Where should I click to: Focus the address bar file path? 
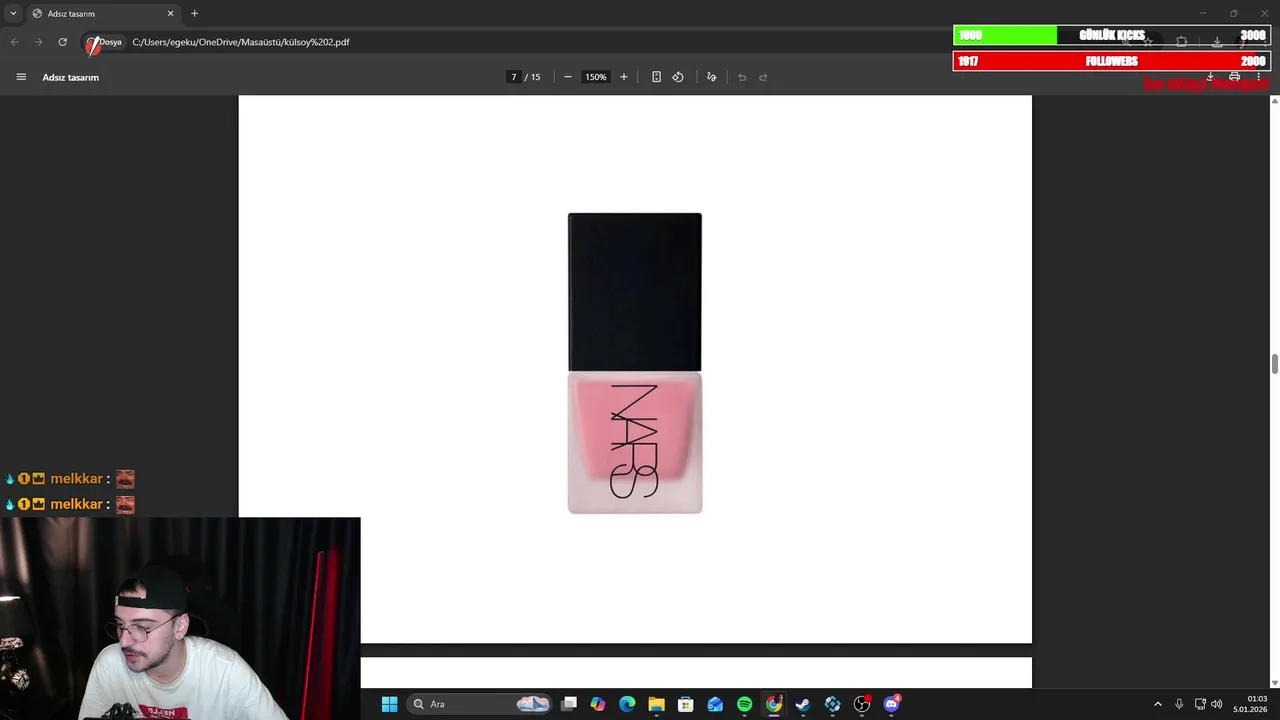[241, 42]
